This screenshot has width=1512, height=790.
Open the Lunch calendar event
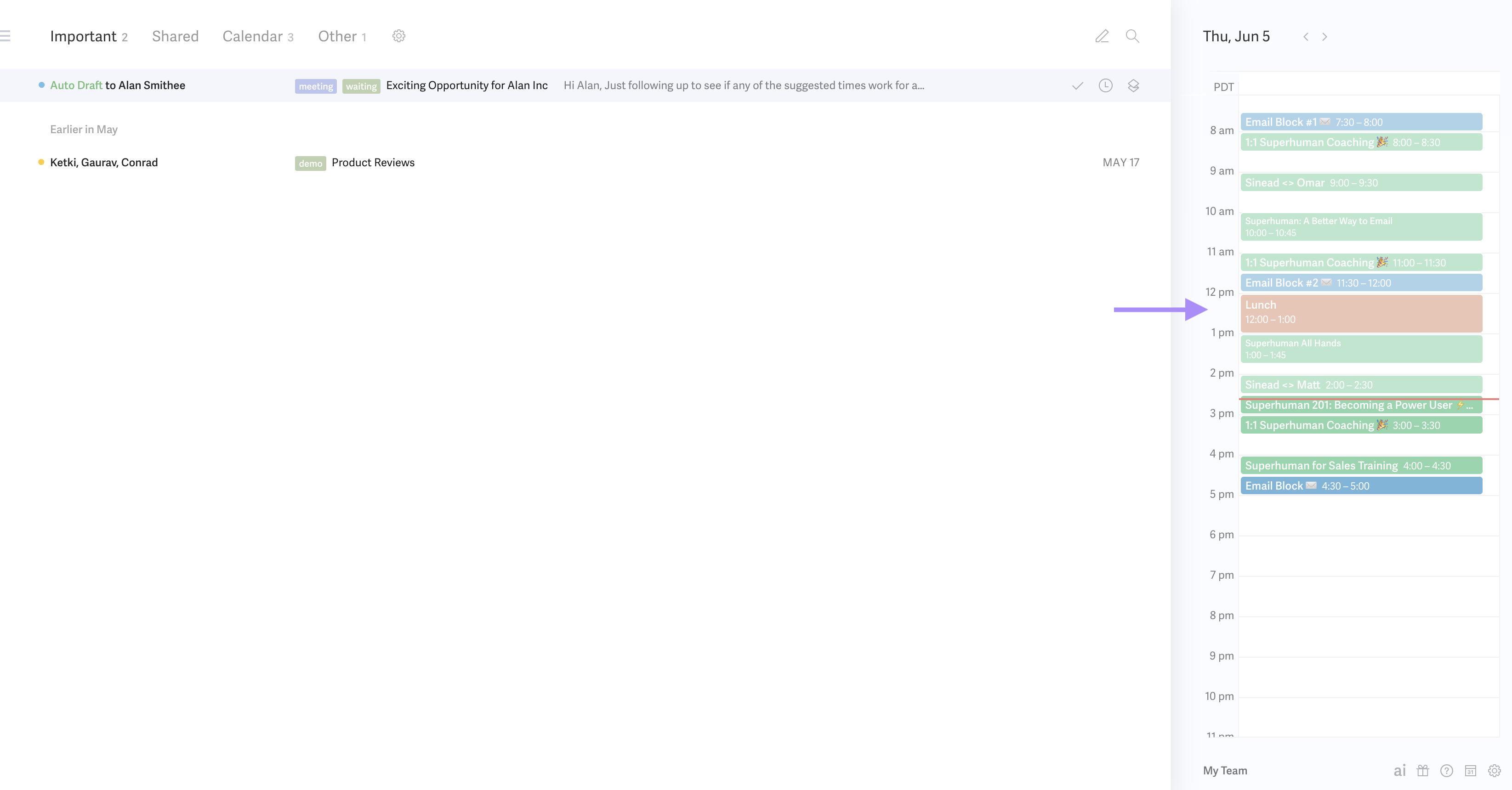pos(1360,313)
